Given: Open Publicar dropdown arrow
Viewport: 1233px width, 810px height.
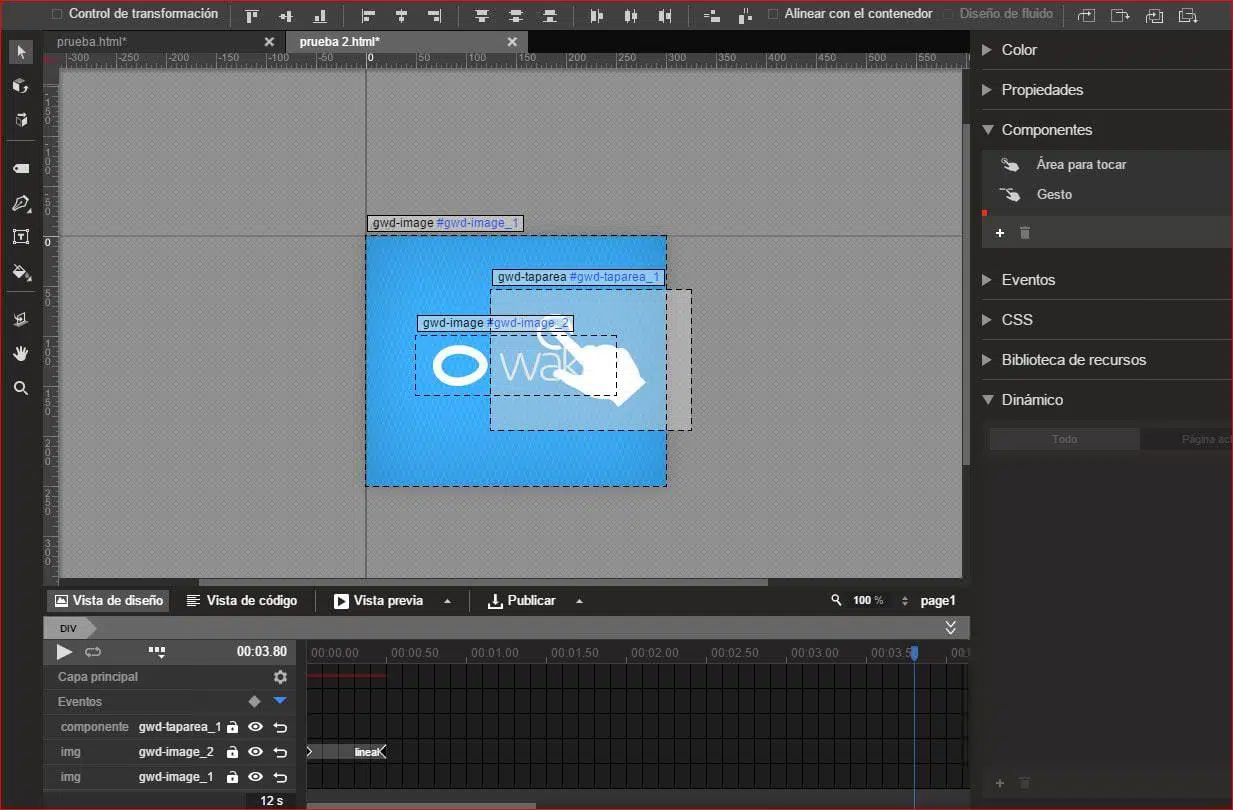Looking at the screenshot, I should (579, 601).
